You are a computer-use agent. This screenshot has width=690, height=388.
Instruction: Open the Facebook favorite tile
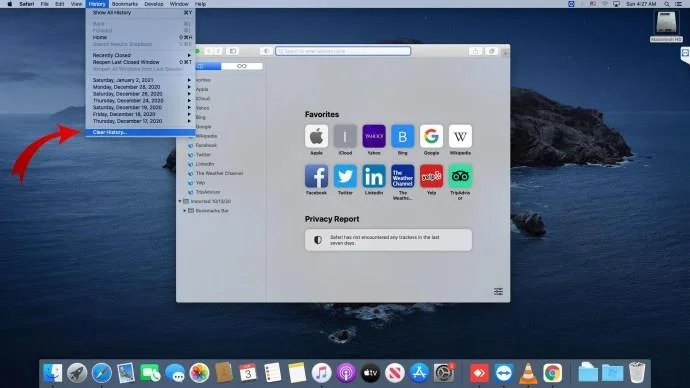tap(316, 176)
